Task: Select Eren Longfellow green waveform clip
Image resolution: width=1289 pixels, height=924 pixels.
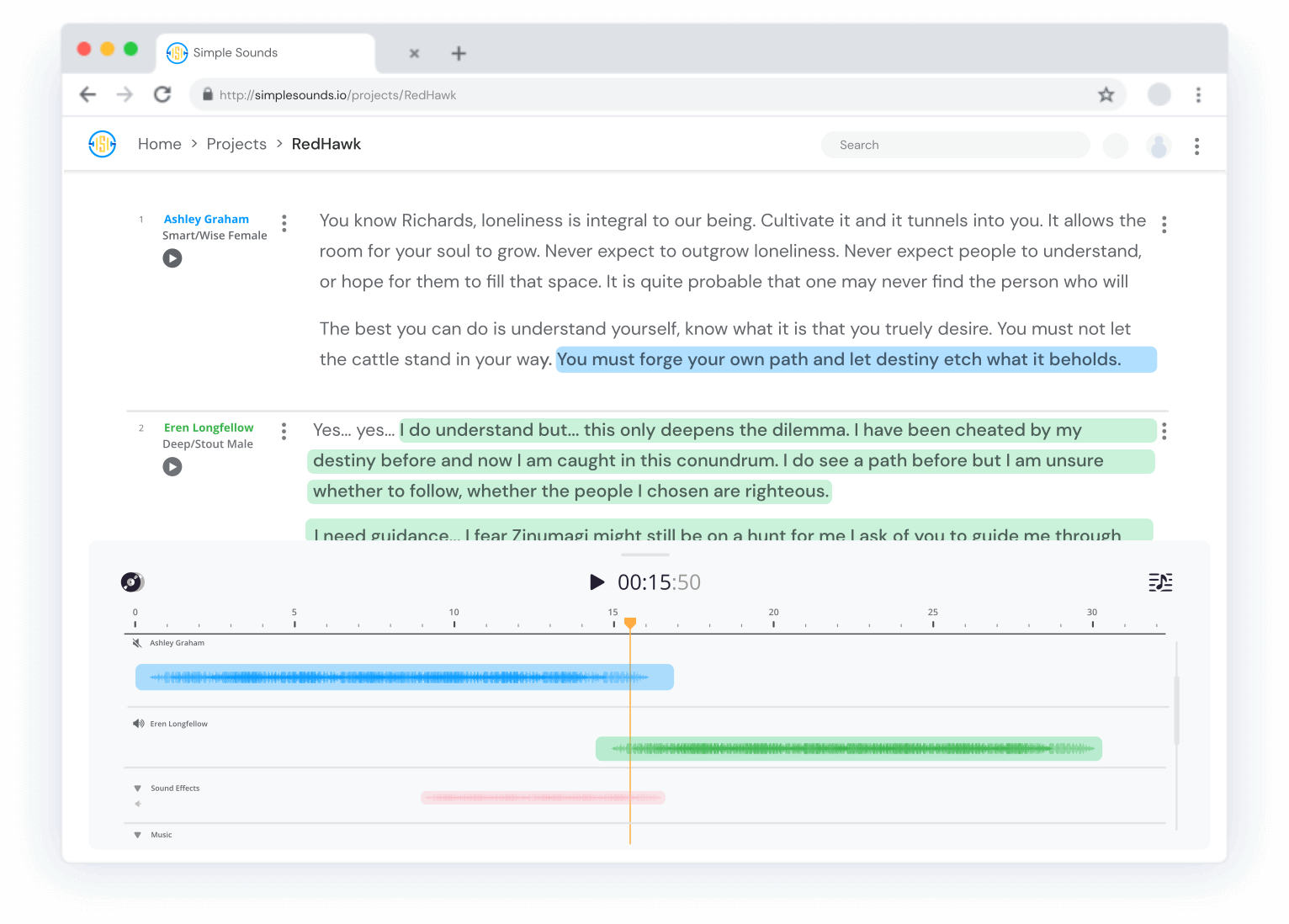Action: pos(849,748)
